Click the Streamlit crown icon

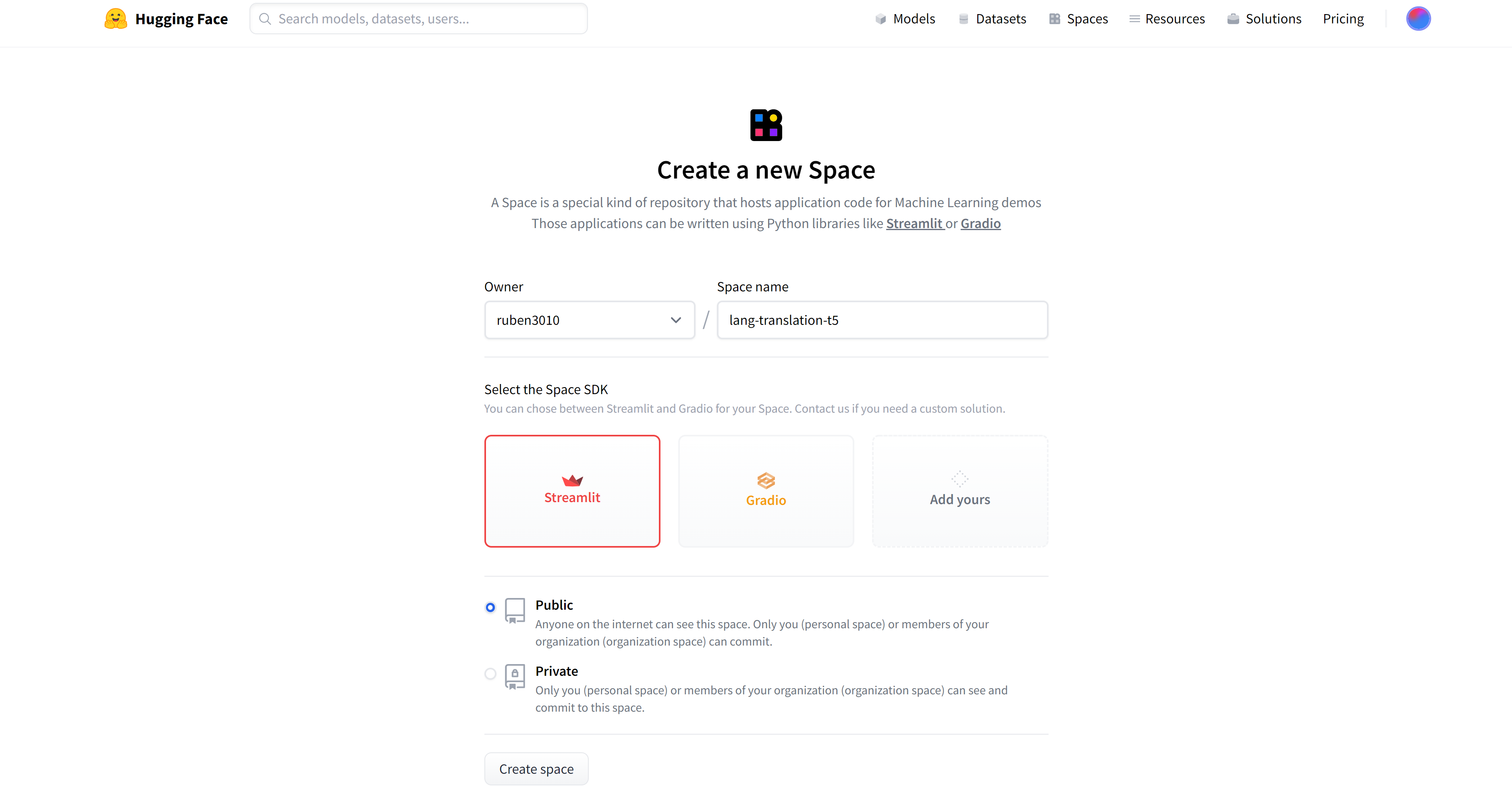pyautogui.click(x=572, y=481)
